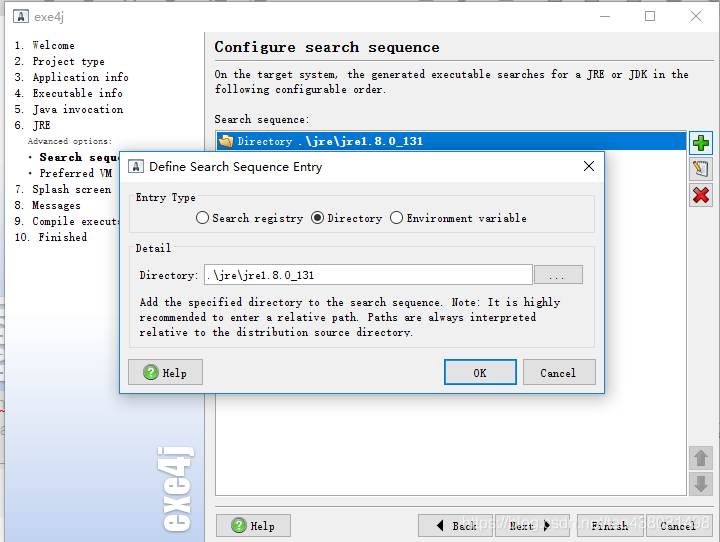Click the wizard Cancel button at bottom
The height and width of the screenshot is (542, 720).
(x=679, y=525)
